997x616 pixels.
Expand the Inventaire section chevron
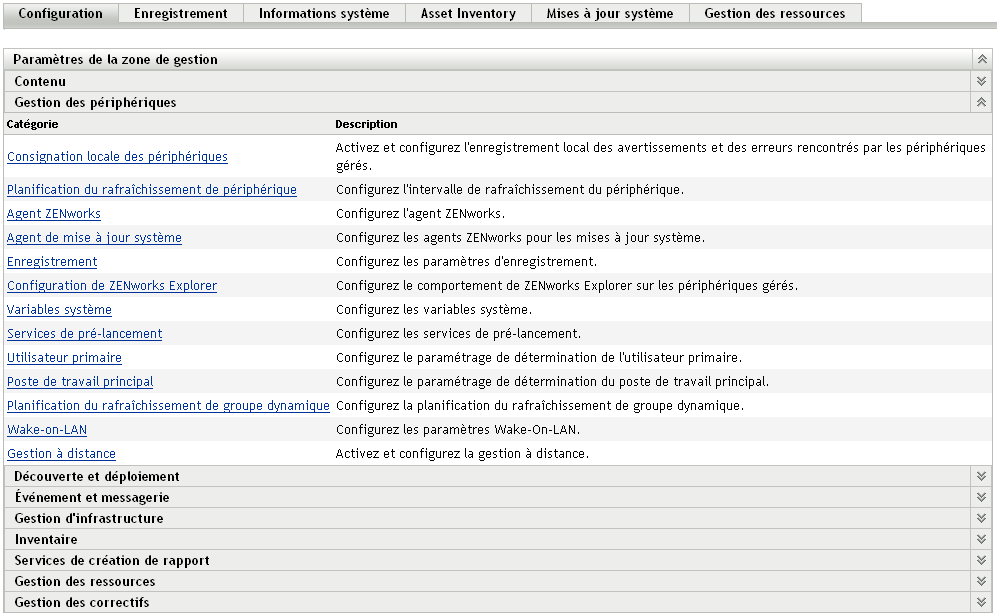981,540
